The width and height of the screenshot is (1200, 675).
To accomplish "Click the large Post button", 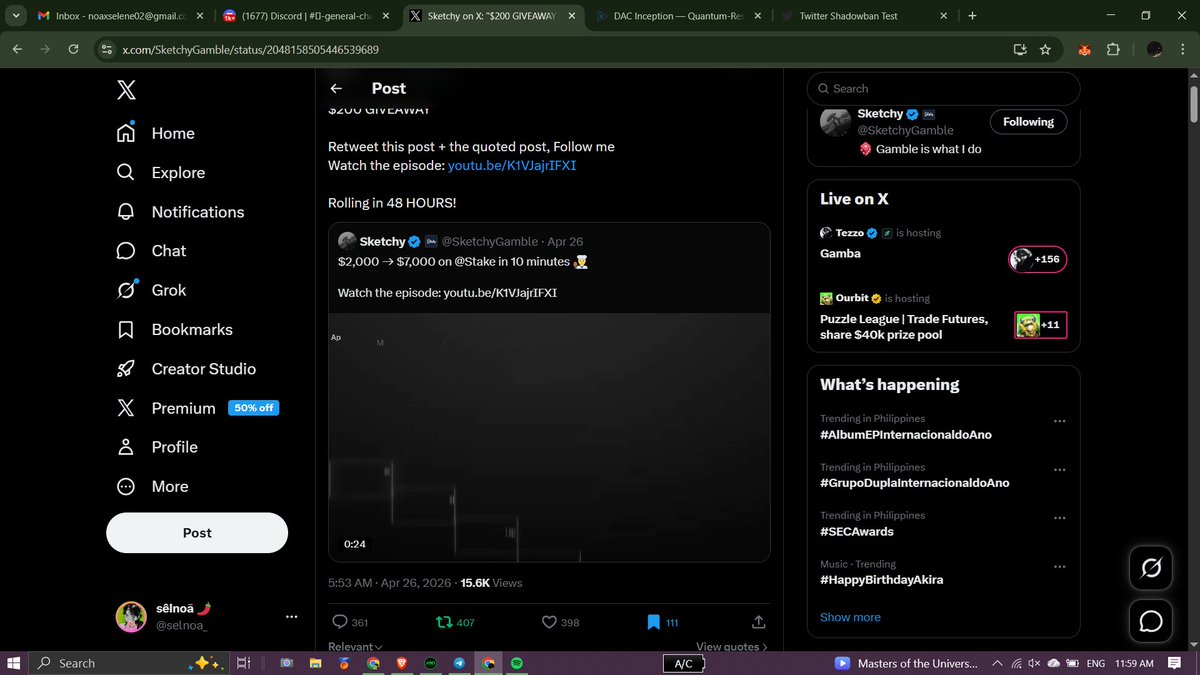I will click(197, 533).
